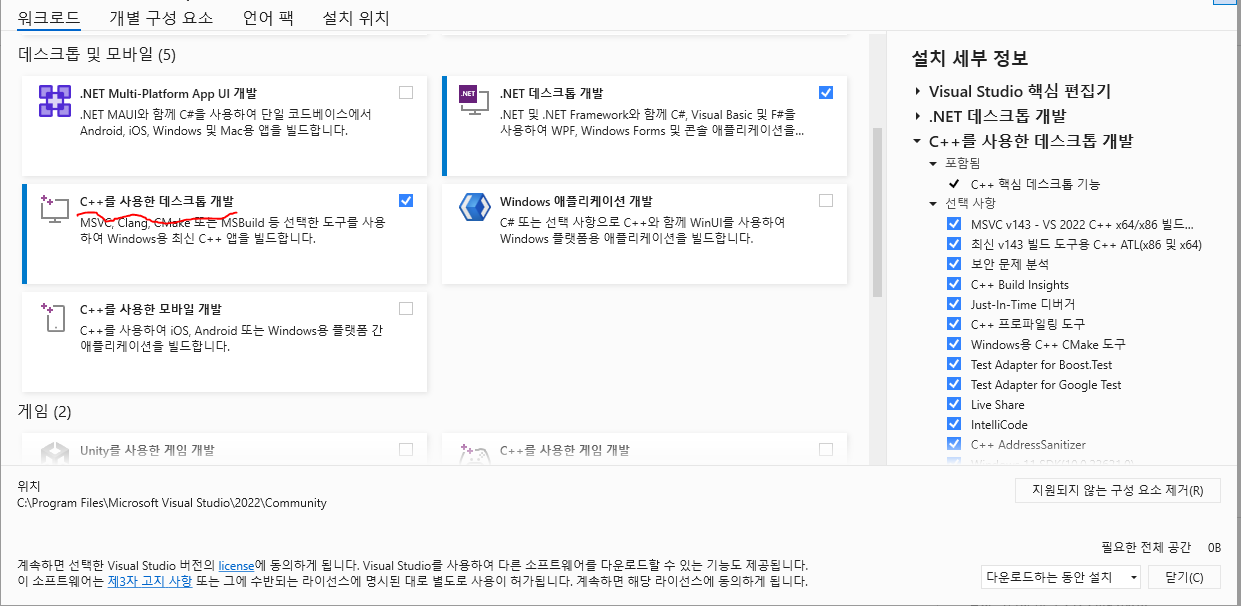This screenshot has width=1241, height=606.
Task: Switch to the 개별 구성 요소 tab
Action: 162,18
